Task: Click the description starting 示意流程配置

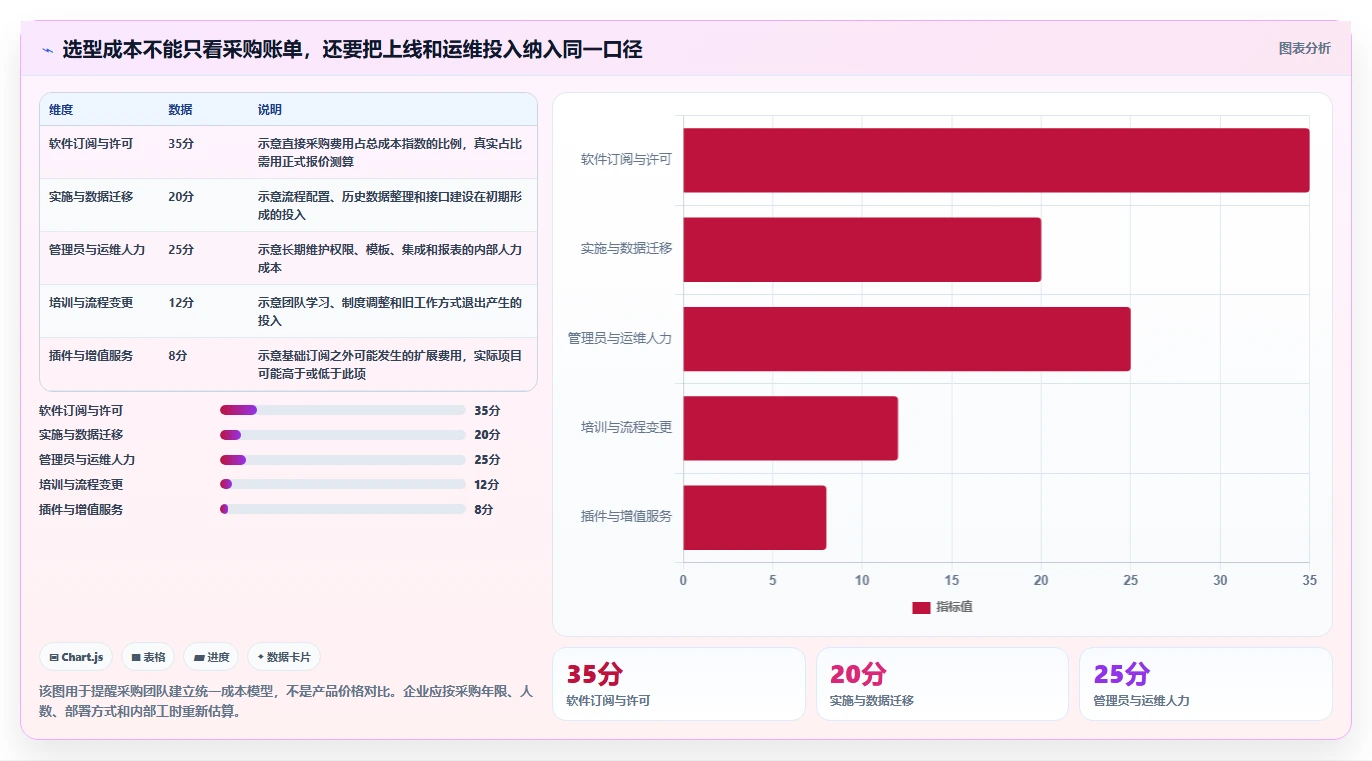Action: (390, 206)
